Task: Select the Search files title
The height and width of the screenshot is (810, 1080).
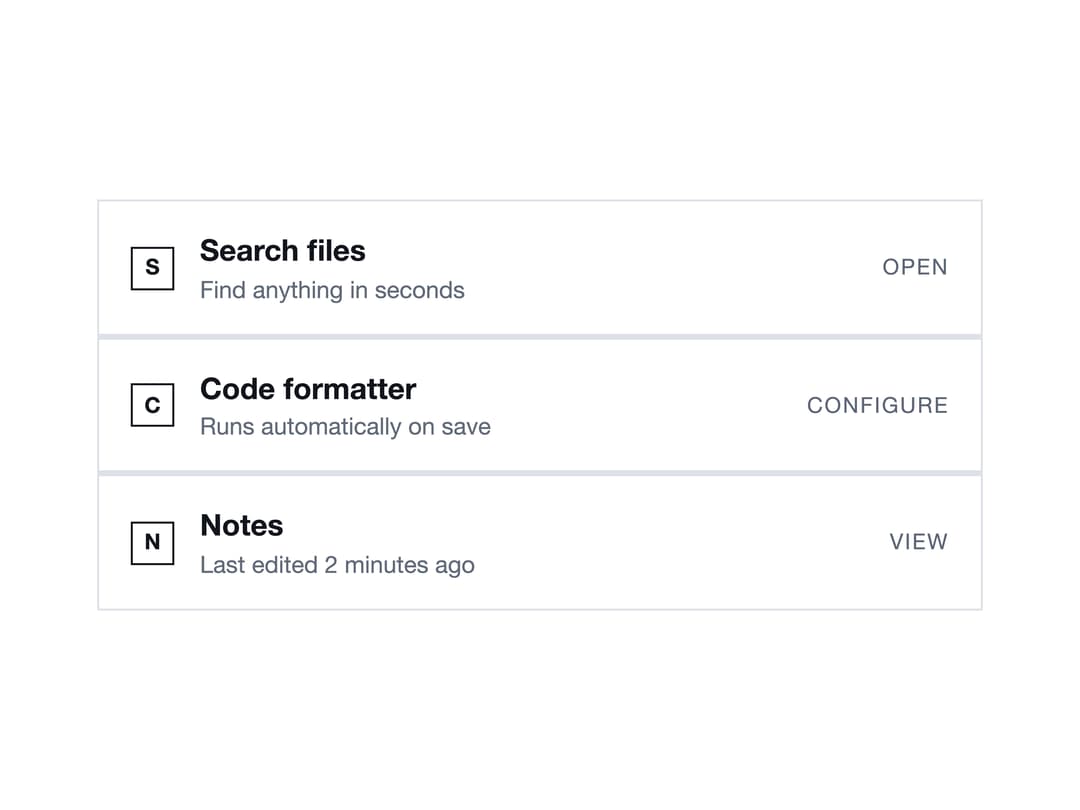Action: (x=282, y=251)
